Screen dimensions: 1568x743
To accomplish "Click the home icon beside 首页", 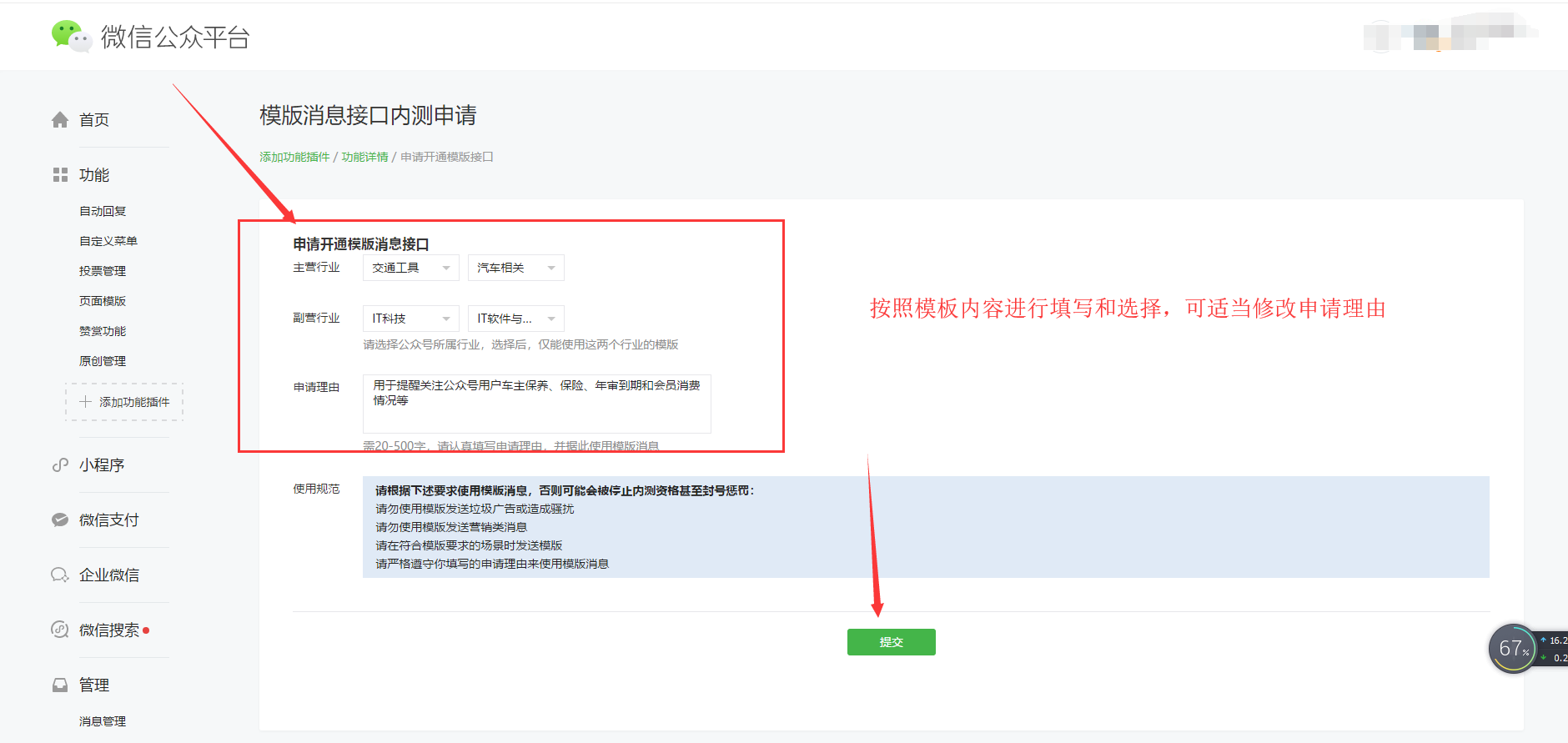I will point(60,120).
